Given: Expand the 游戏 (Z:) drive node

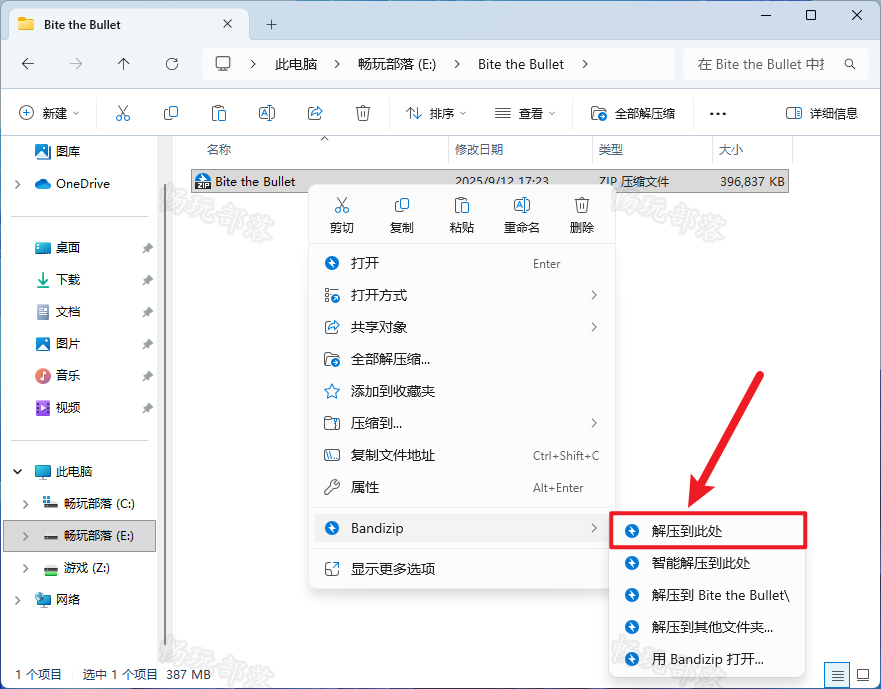Looking at the screenshot, I should pos(25,568).
